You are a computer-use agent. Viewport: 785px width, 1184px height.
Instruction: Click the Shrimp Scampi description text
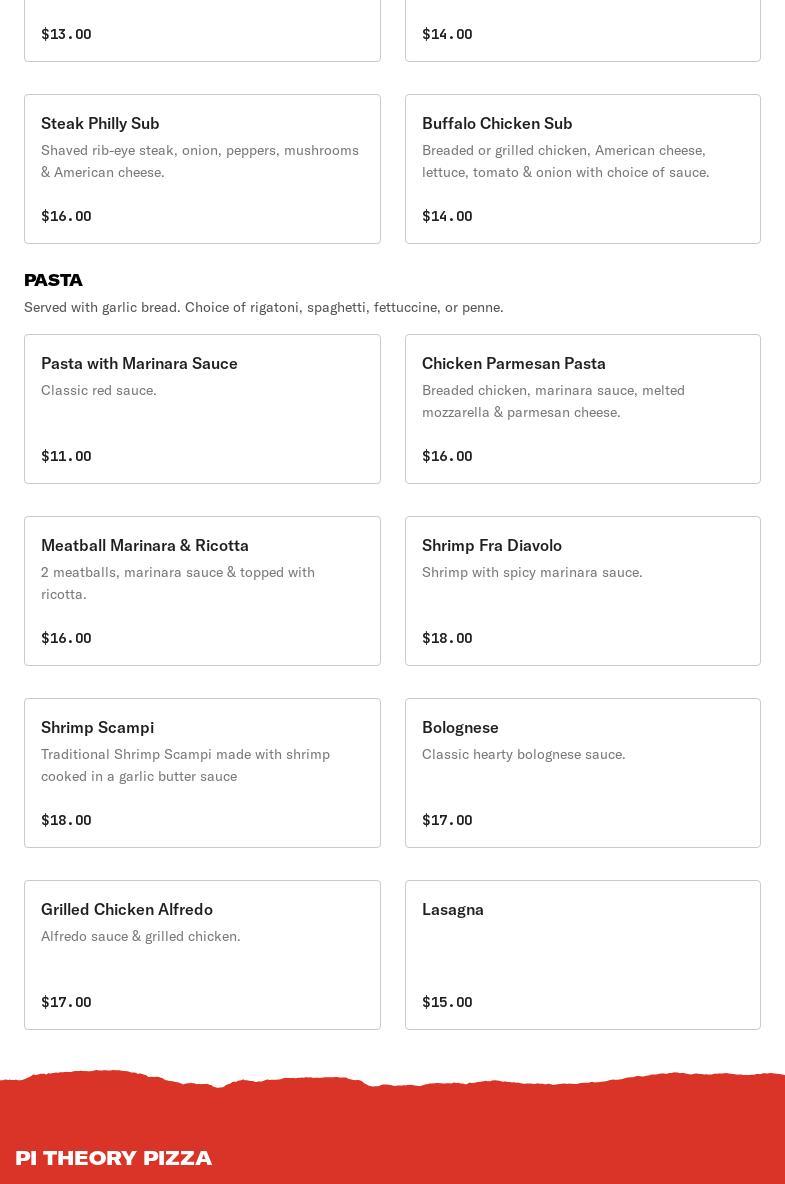(185, 765)
